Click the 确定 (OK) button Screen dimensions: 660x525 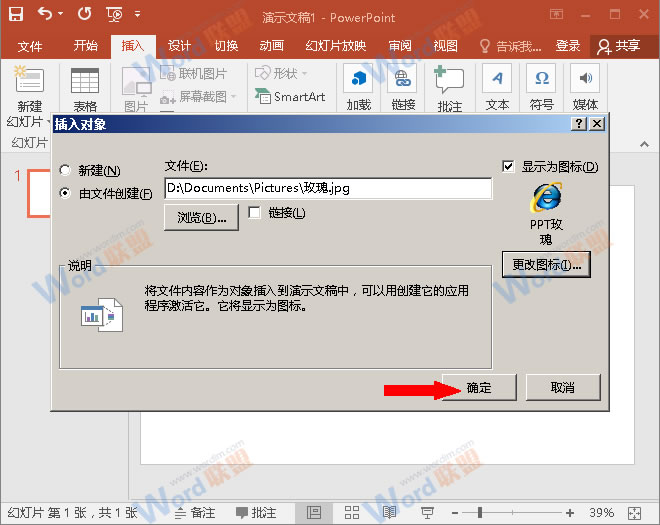(479, 387)
